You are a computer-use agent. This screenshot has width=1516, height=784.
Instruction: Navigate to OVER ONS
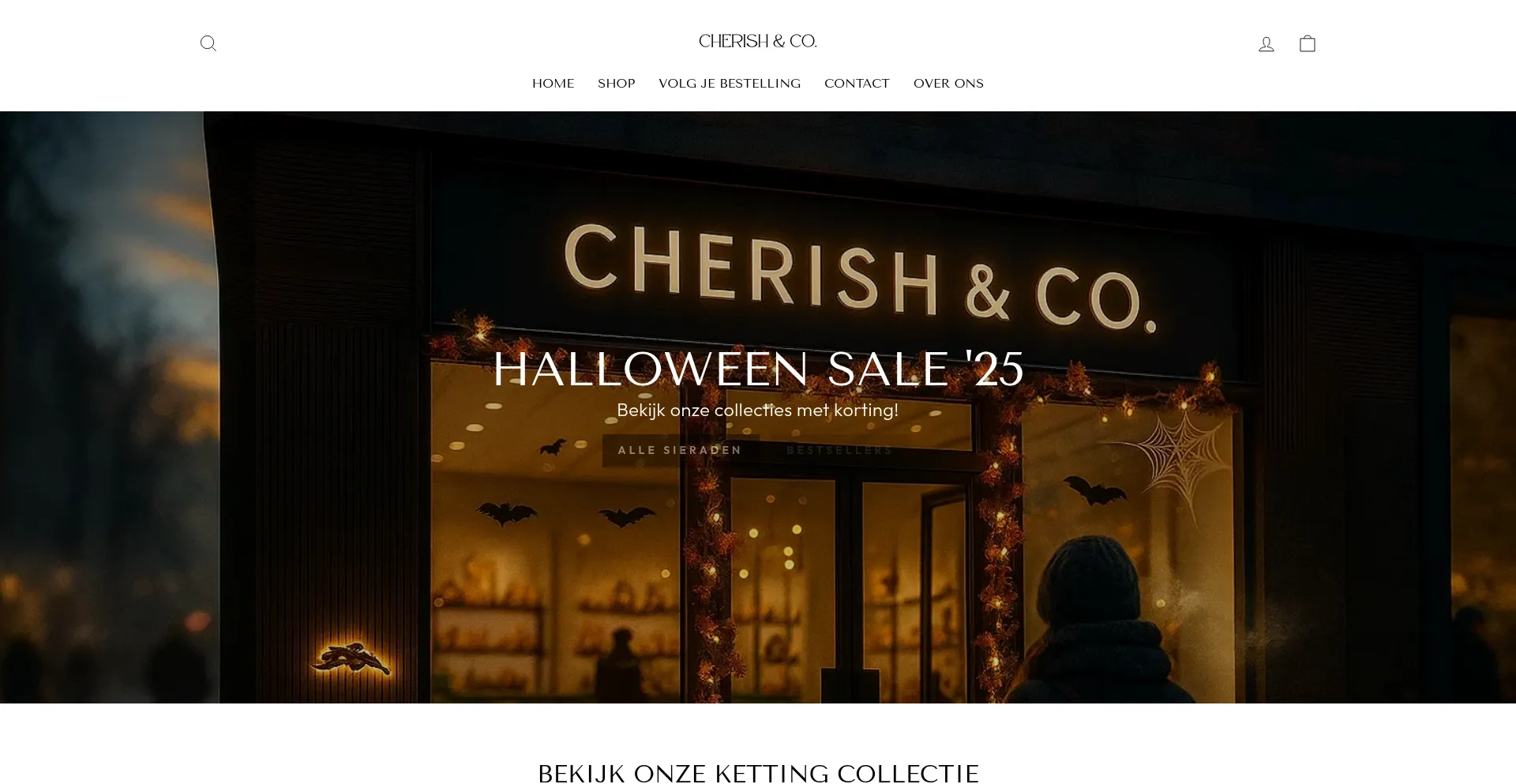click(x=948, y=84)
